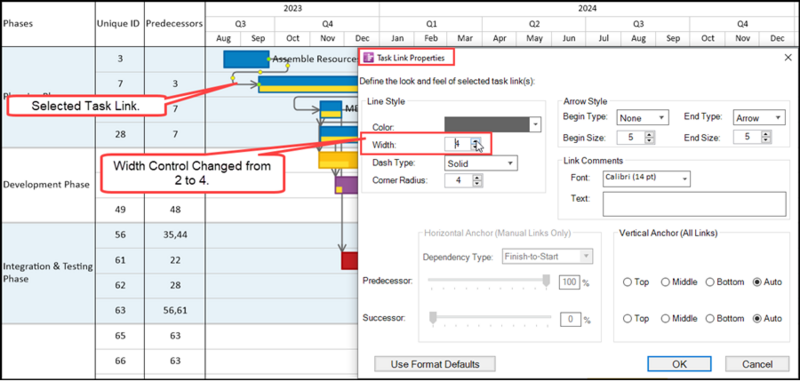This screenshot has width=800, height=381.
Task: Click the Phases column header
Action: [x=48, y=24]
